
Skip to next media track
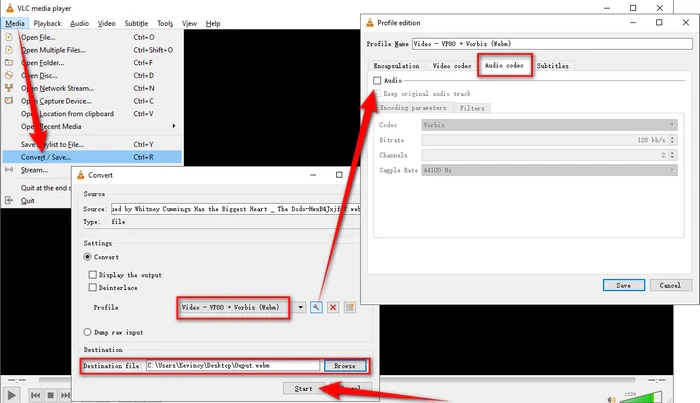click(x=65, y=395)
